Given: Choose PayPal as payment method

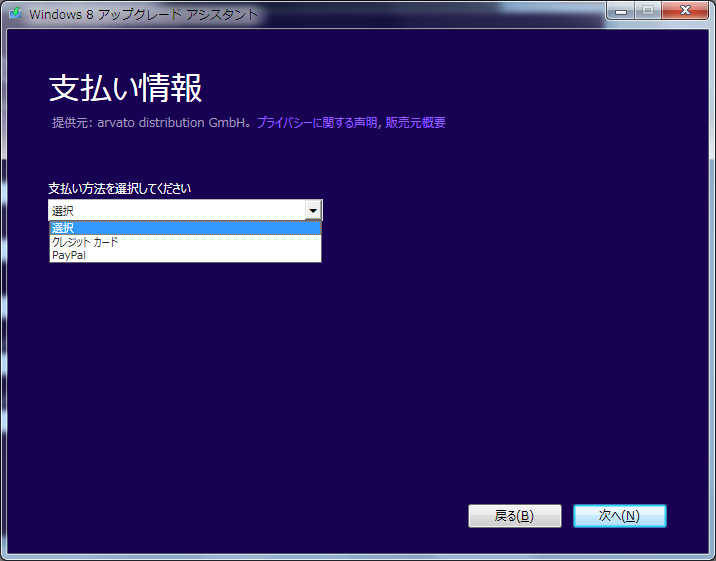Looking at the screenshot, I should point(185,255).
